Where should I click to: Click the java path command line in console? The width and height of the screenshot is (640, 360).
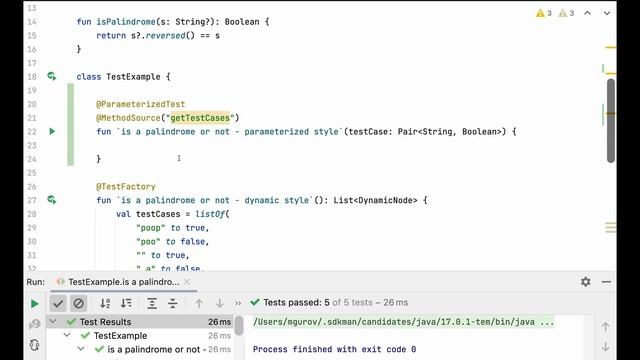[404, 322]
